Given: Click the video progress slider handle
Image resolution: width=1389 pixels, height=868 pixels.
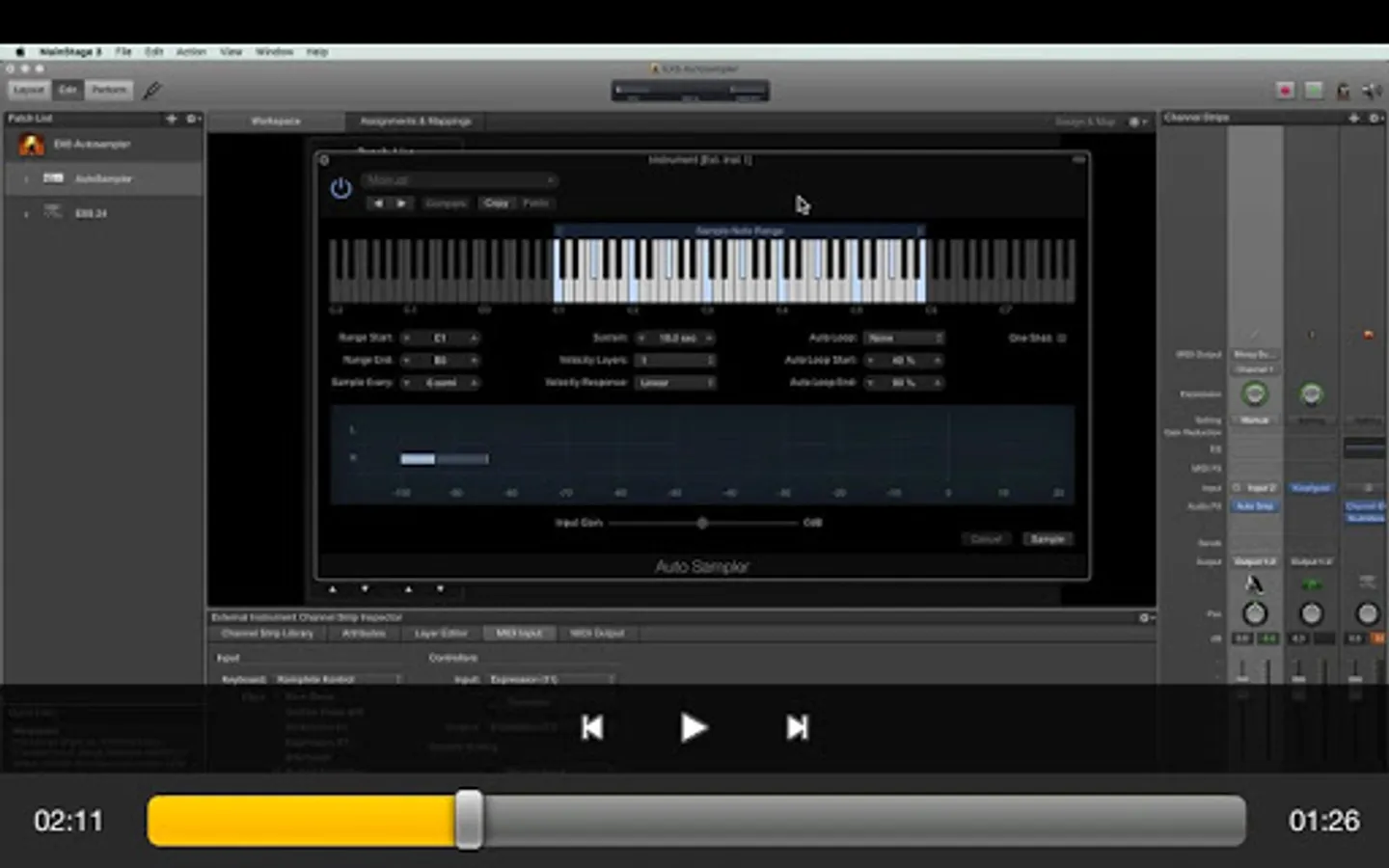Looking at the screenshot, I should (x=469, y=821).
